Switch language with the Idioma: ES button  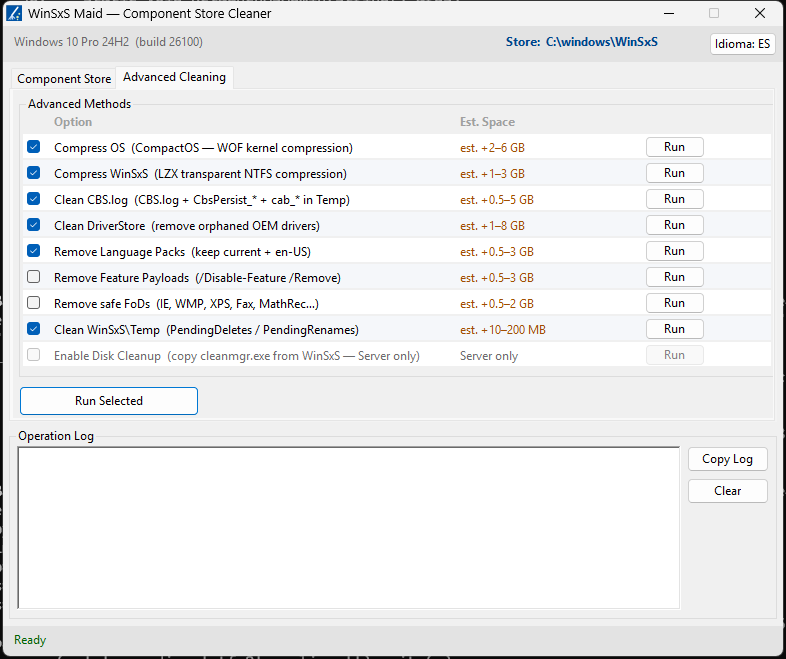(x=742, y=44)
